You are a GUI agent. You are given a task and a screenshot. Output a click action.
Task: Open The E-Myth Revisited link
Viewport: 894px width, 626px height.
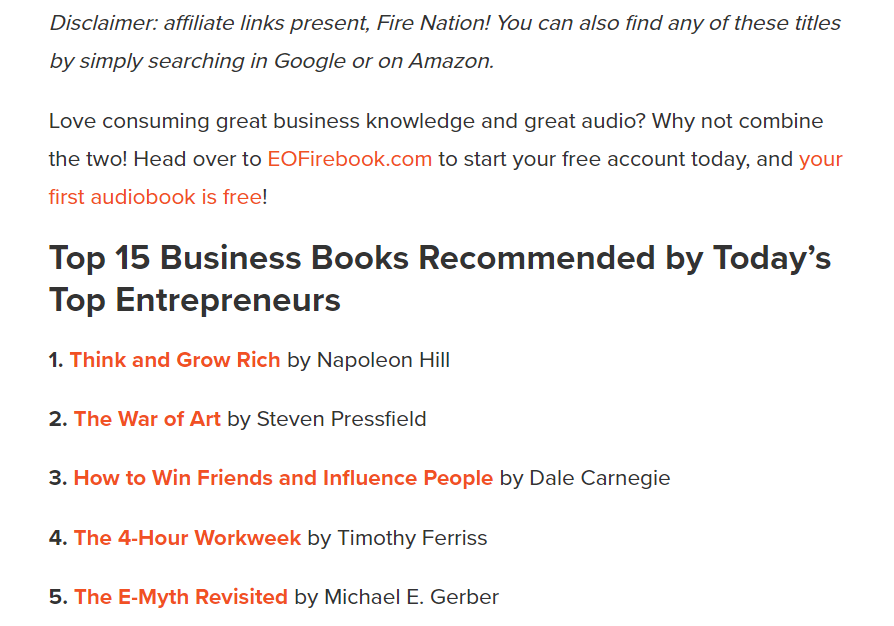181,597
